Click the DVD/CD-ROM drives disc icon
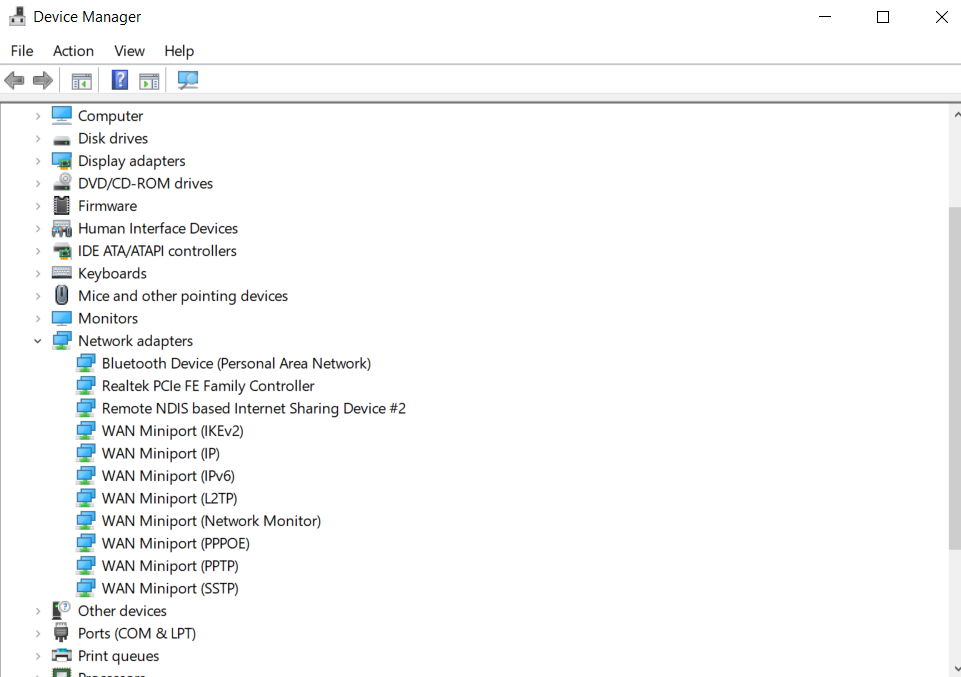Image resolution: width=961 pixels, height=677 pixels. point(61,183)
